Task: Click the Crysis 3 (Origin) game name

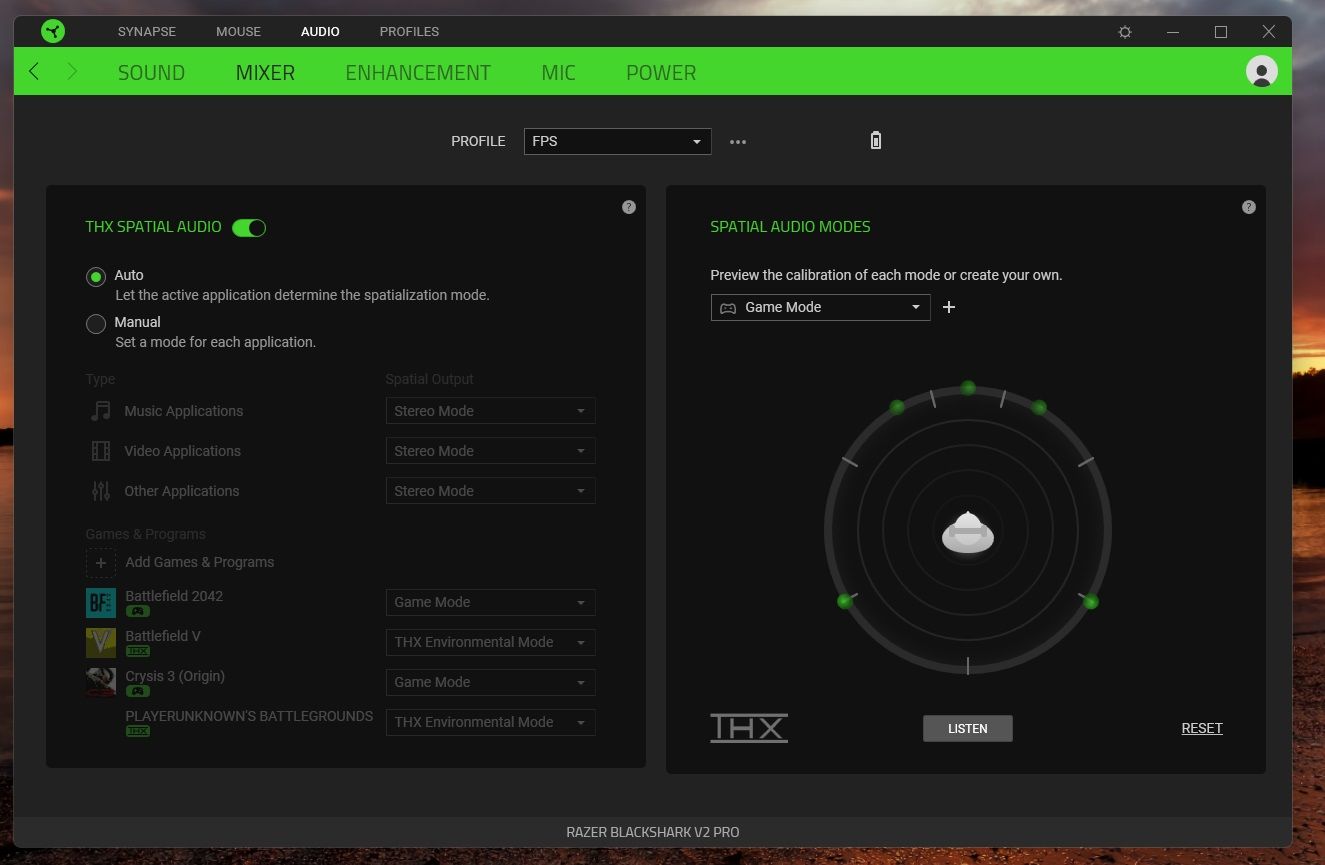Action: tap(175, 676)
